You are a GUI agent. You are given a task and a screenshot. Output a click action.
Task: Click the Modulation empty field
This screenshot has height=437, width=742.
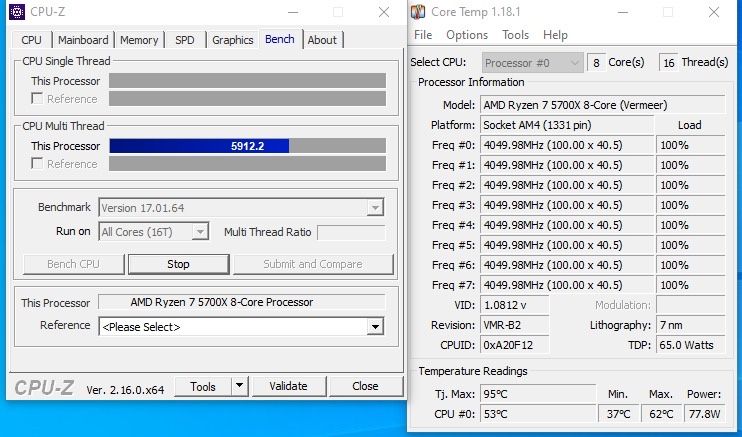(x=690, y=305)
